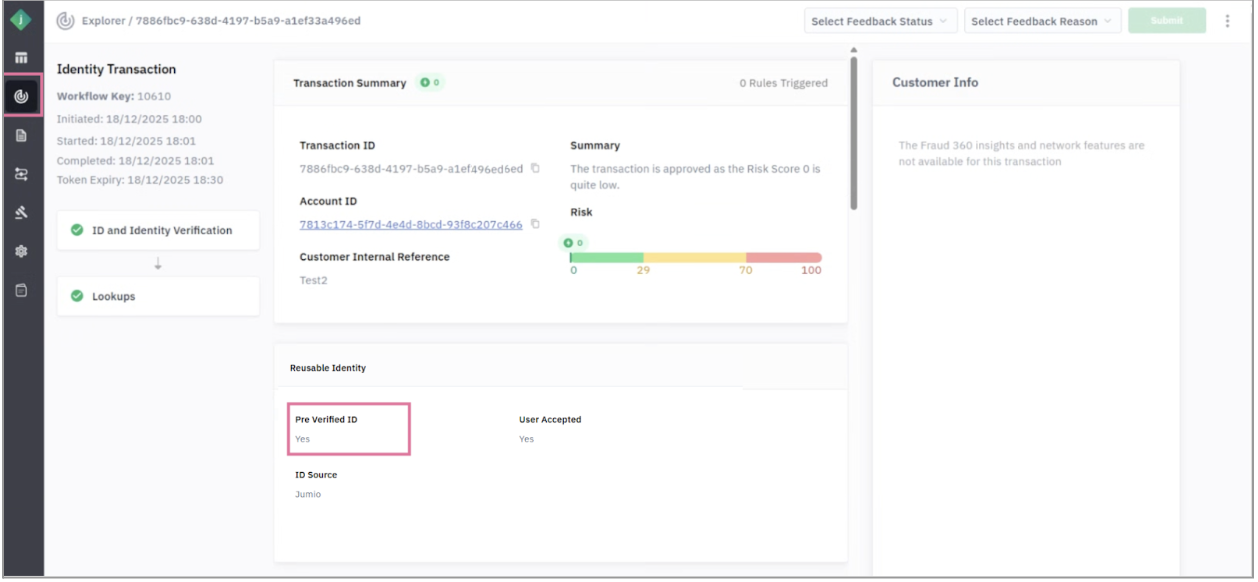Image resolution: width=1258 pixels, height=582 pixels.
Task: Open the Account ID 7813c174 link
Action: click(410, 225)
